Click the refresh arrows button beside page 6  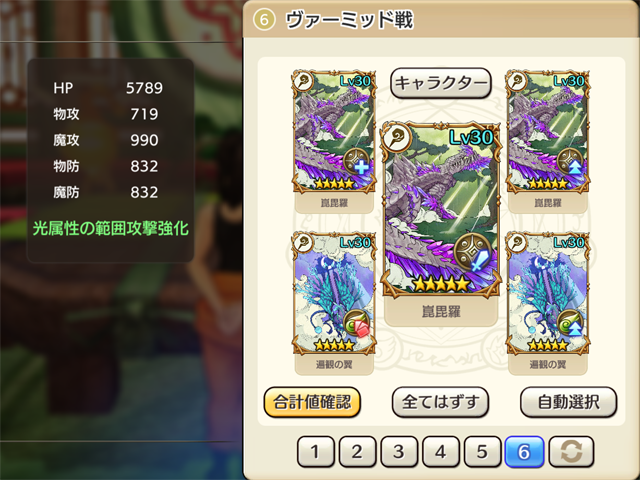click(x=571, y=451)
